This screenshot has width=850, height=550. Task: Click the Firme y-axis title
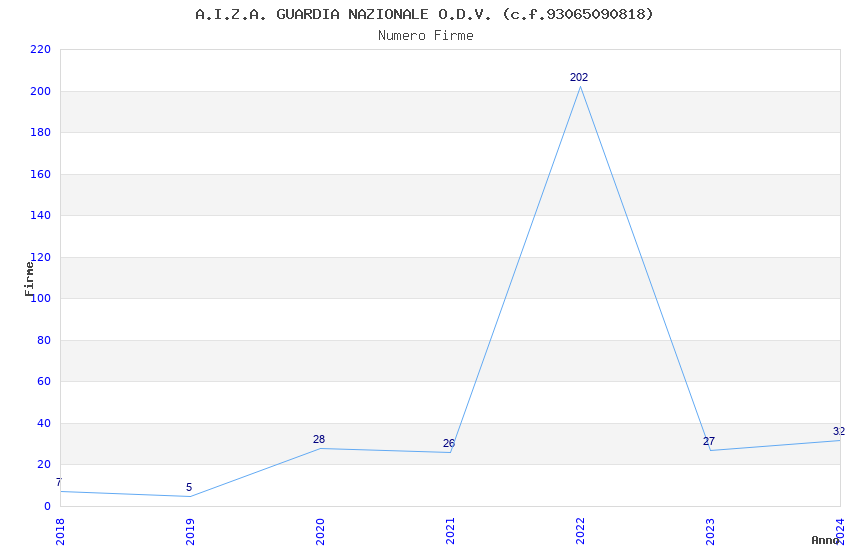pos(29,279)
